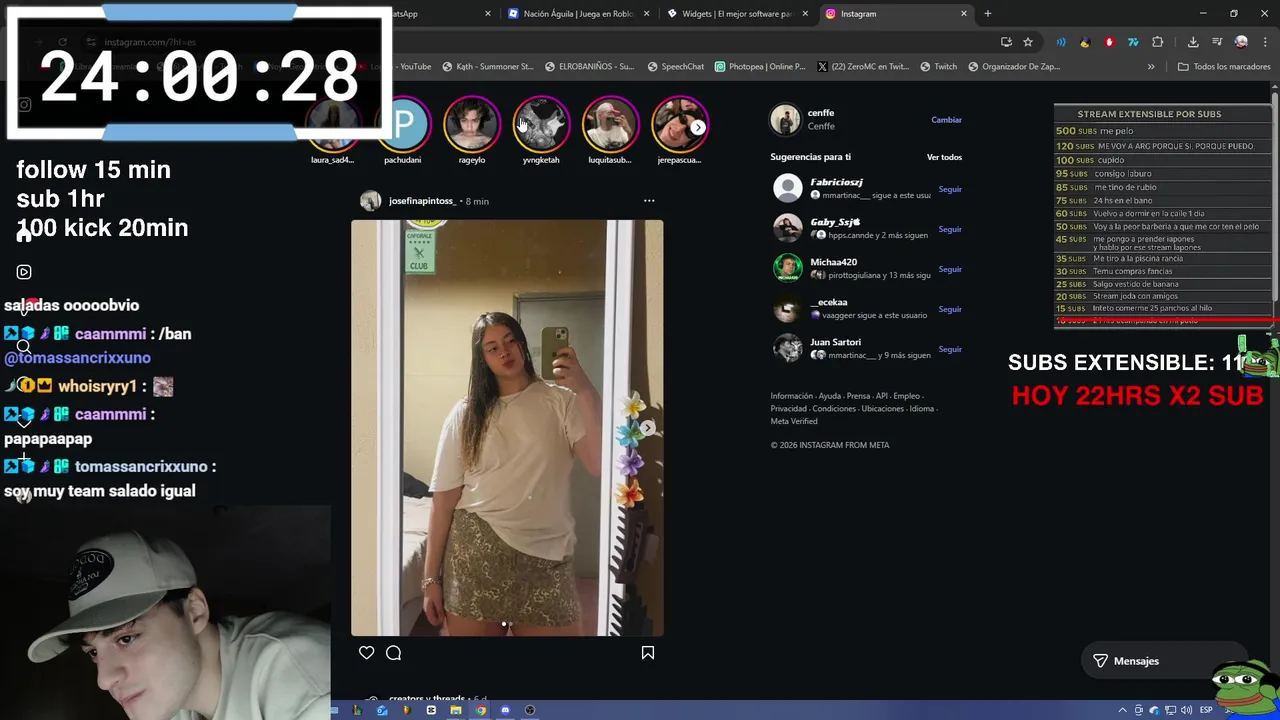Open Instagram Reels icon in the sidebar
The height and width of the screenshot is (720, 1280).
coord(24,272)
